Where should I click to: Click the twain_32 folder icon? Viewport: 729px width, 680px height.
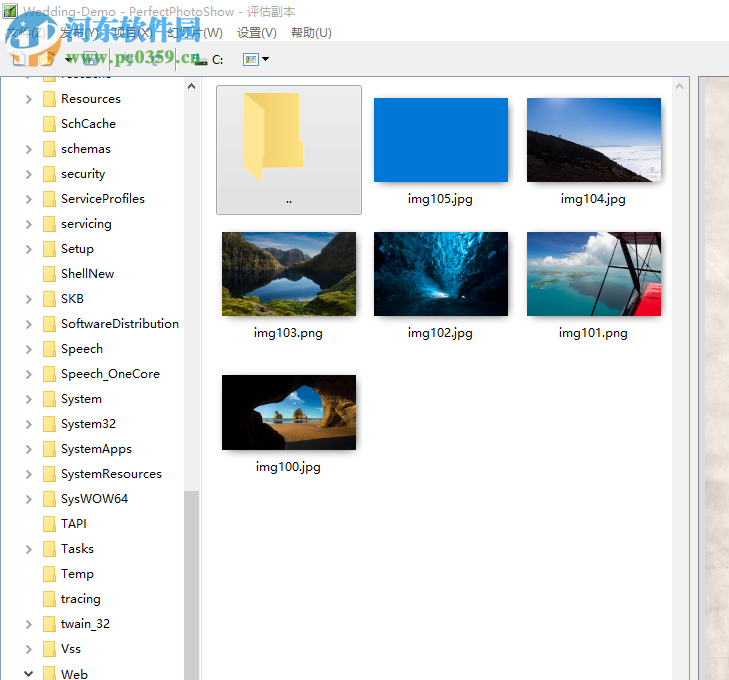(49, 624)
